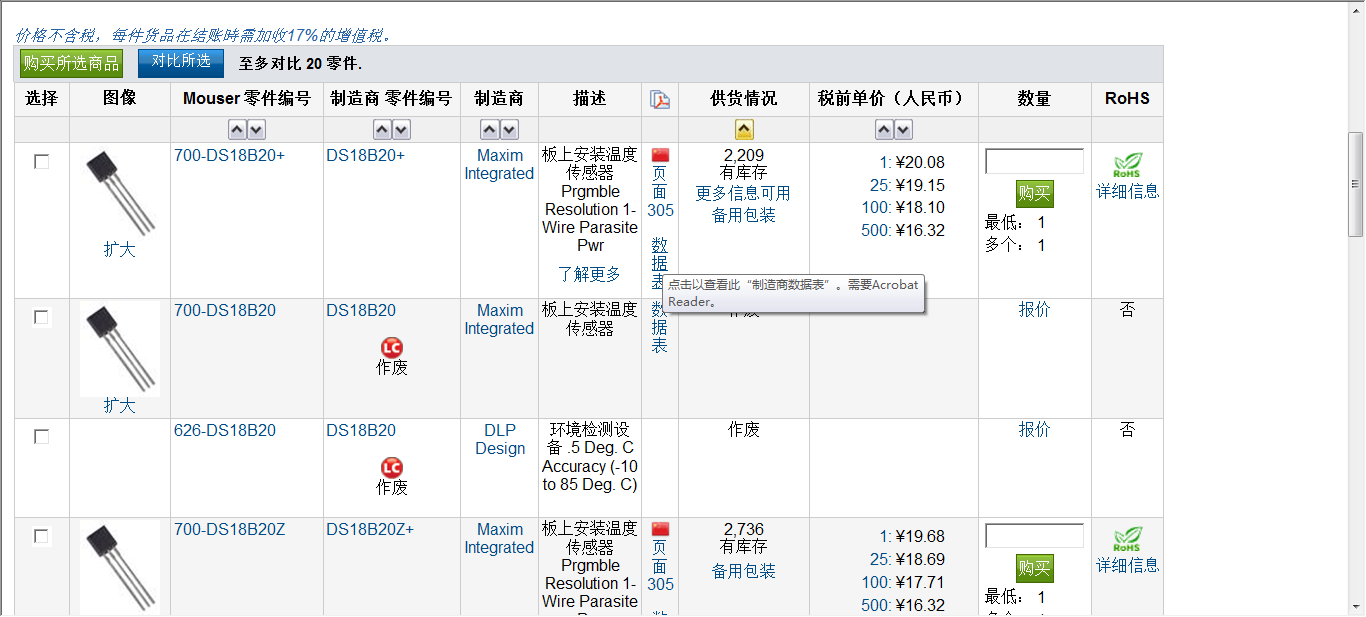Open the DS18B20+ manufacturer part link
This screenshot has width=1366, height=617.
pos(366,155)
